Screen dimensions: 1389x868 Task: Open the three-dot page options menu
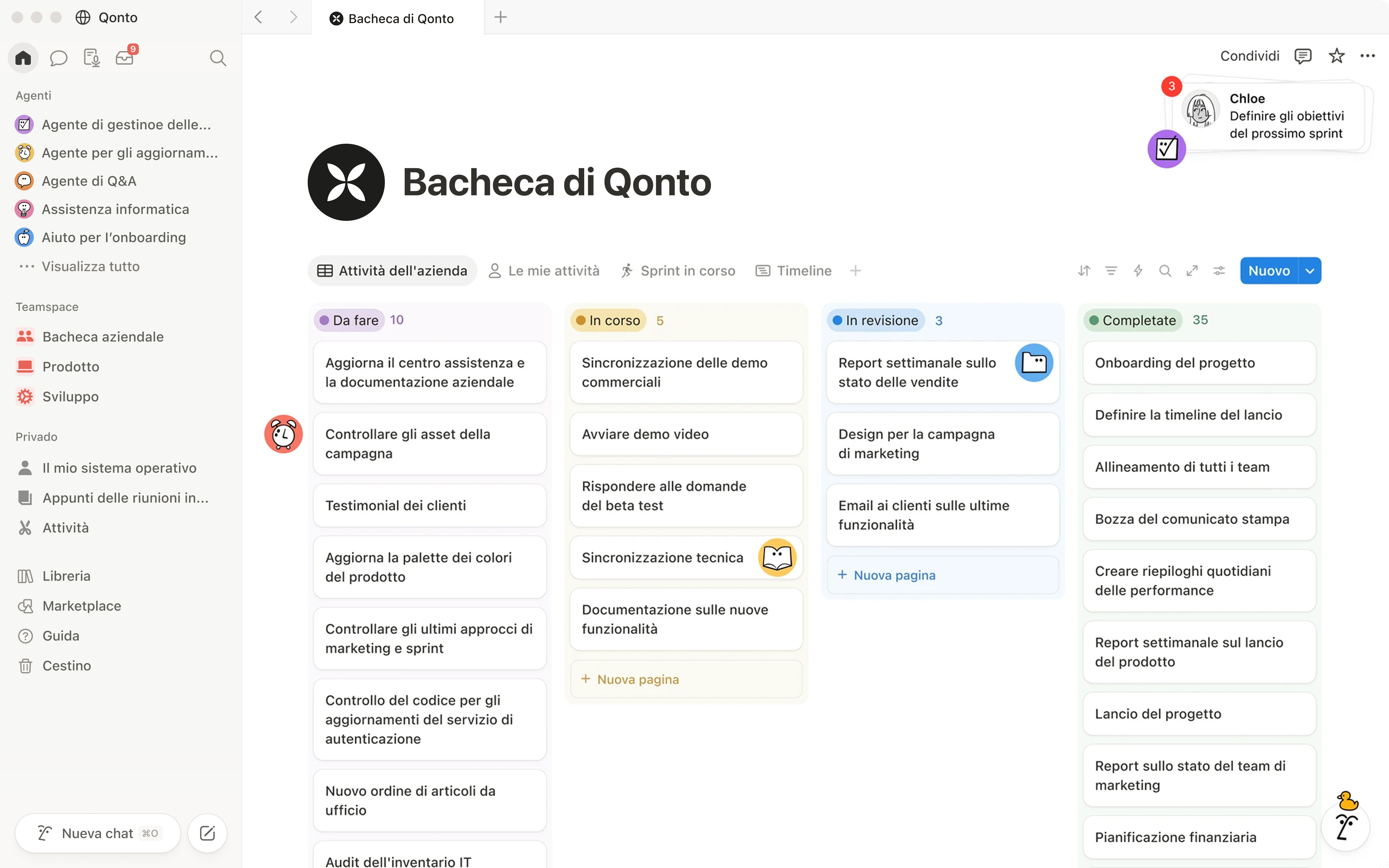(x=1368, y=56)
